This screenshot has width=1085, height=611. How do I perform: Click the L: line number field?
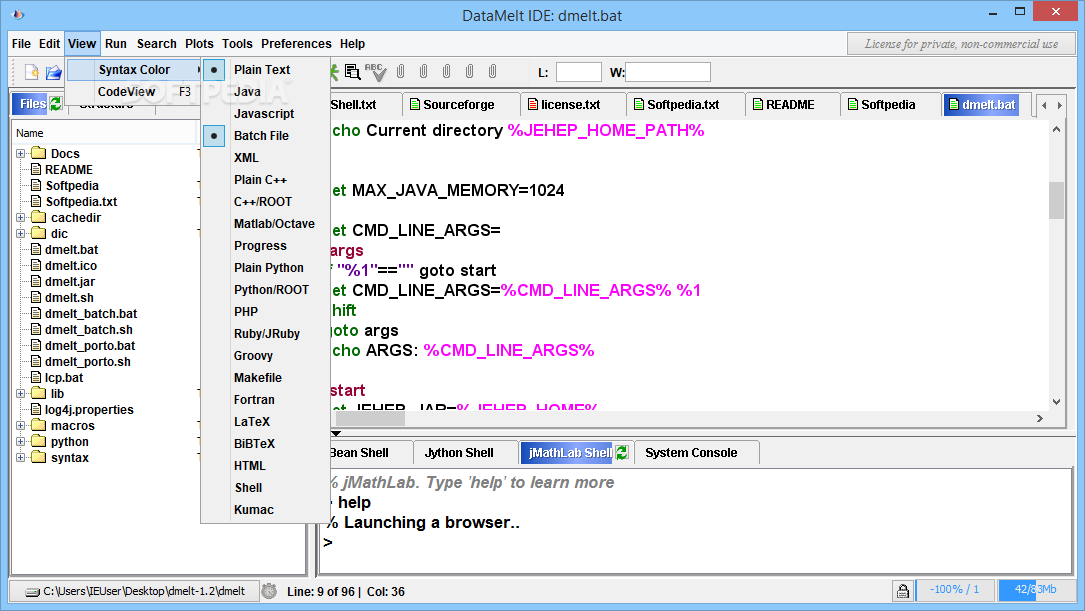point(578,72)
